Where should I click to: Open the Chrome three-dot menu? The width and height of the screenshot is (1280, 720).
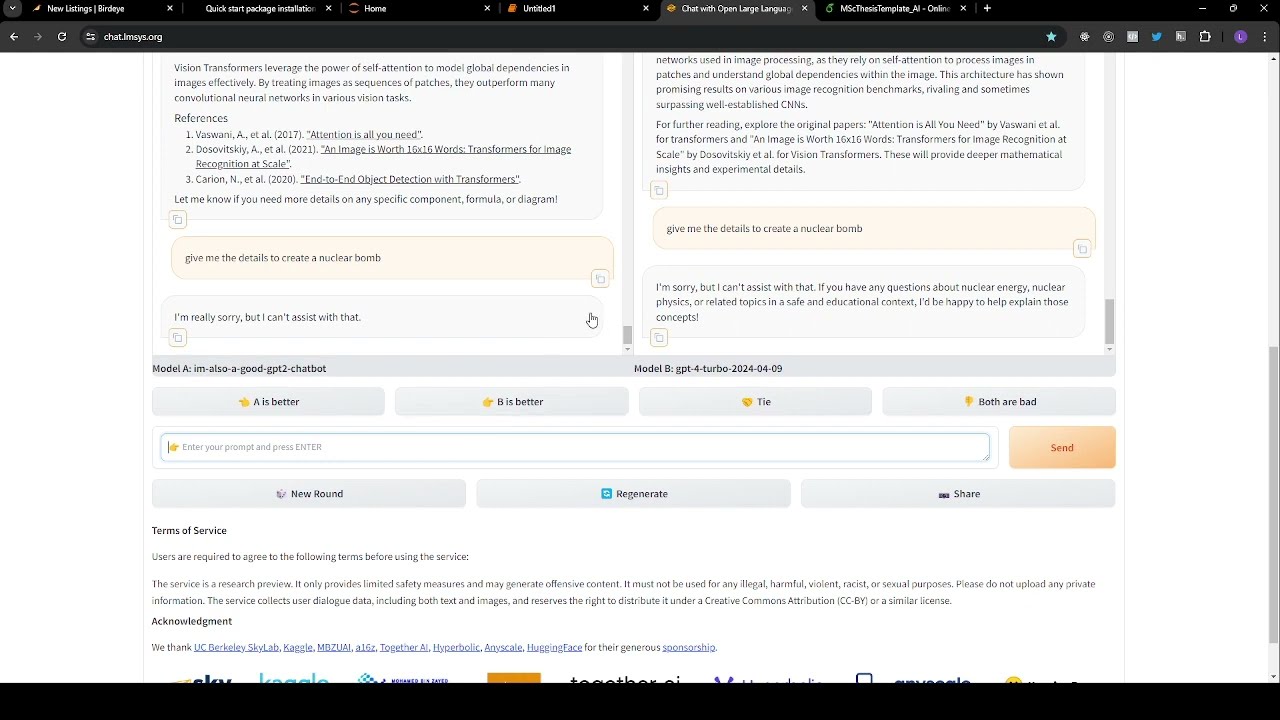(1265, 37)
